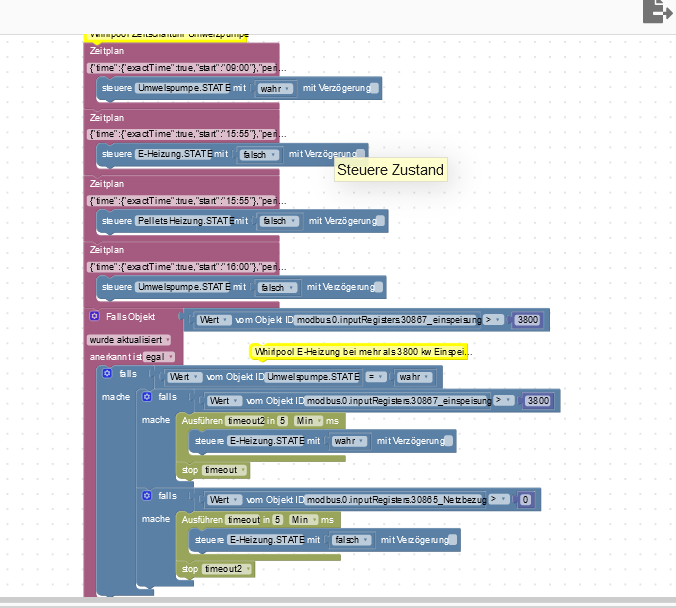
Task: Open Wert dropdown in Netzbezug condition
Action: (x=225, y=500)
